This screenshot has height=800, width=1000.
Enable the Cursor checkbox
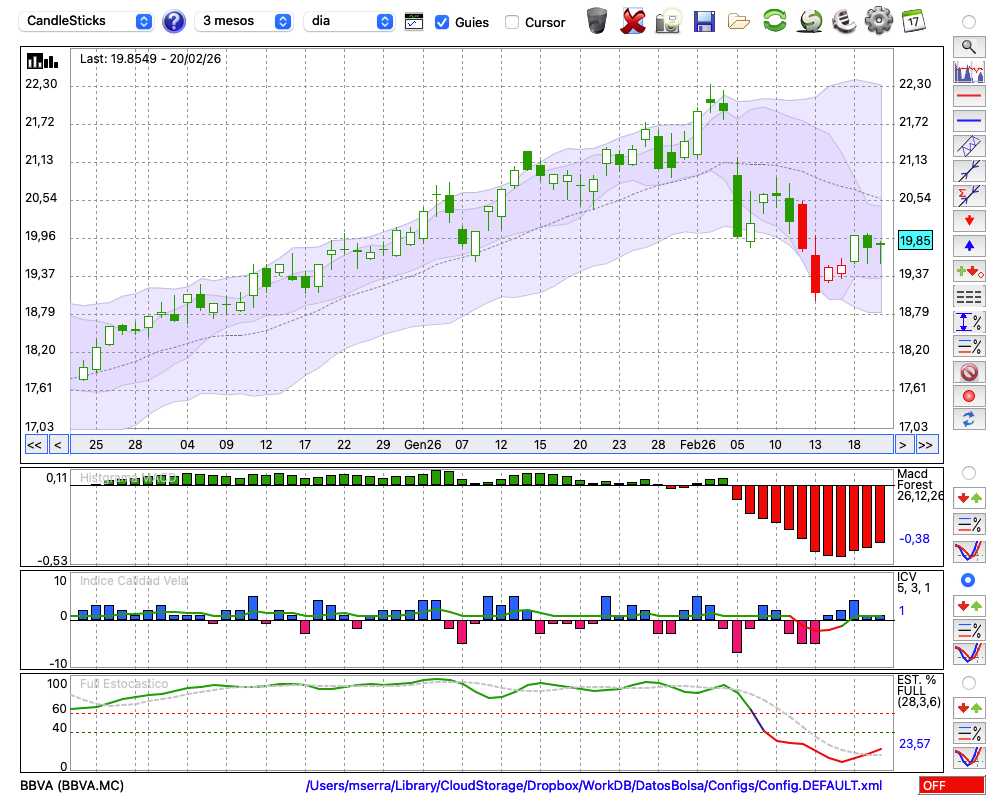tap(511, 22)
